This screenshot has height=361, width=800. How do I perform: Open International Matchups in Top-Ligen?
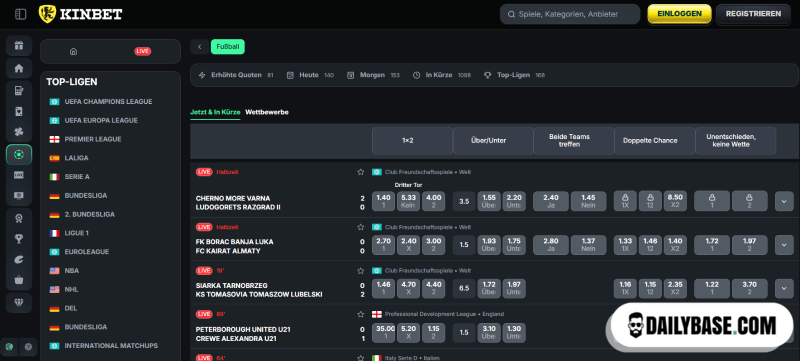110,346
